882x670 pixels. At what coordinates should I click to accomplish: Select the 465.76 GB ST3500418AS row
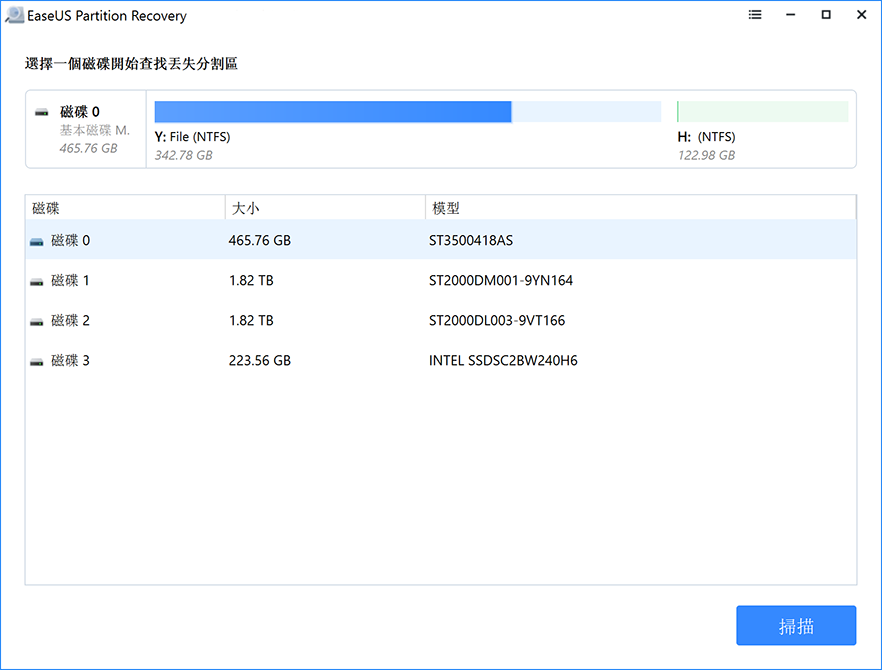[440, 241]
